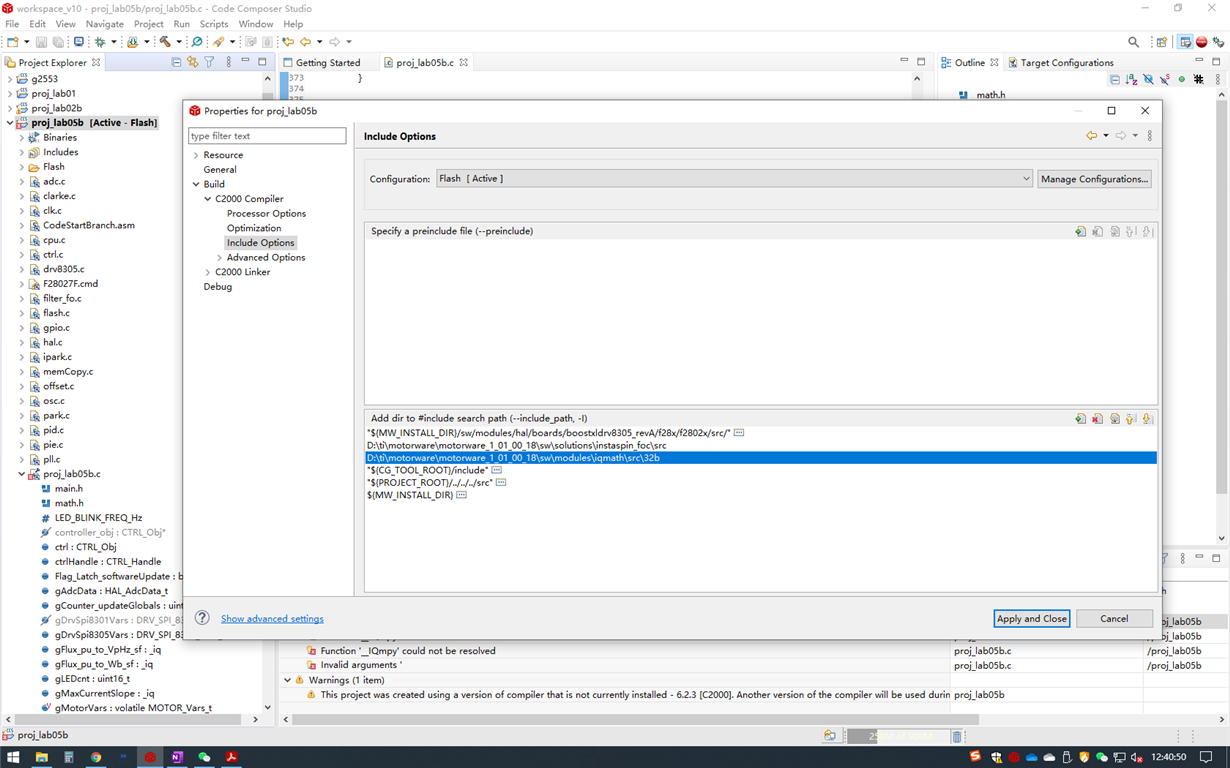Cancel the Properties dialog
1230x768 pixels.
pyautogui.click(x=1114, y=619)
